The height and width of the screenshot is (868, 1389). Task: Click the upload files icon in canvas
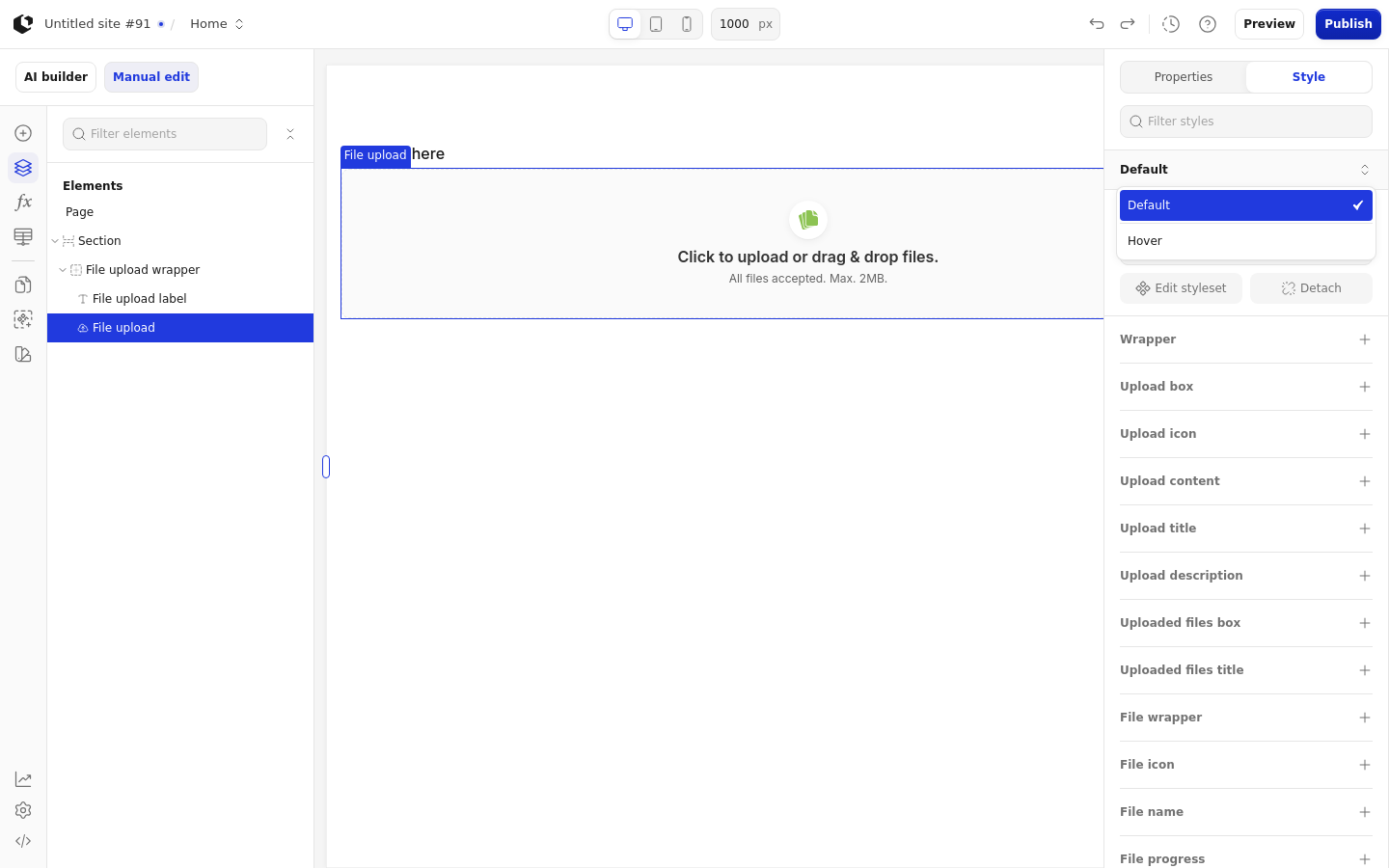point(808,220)
